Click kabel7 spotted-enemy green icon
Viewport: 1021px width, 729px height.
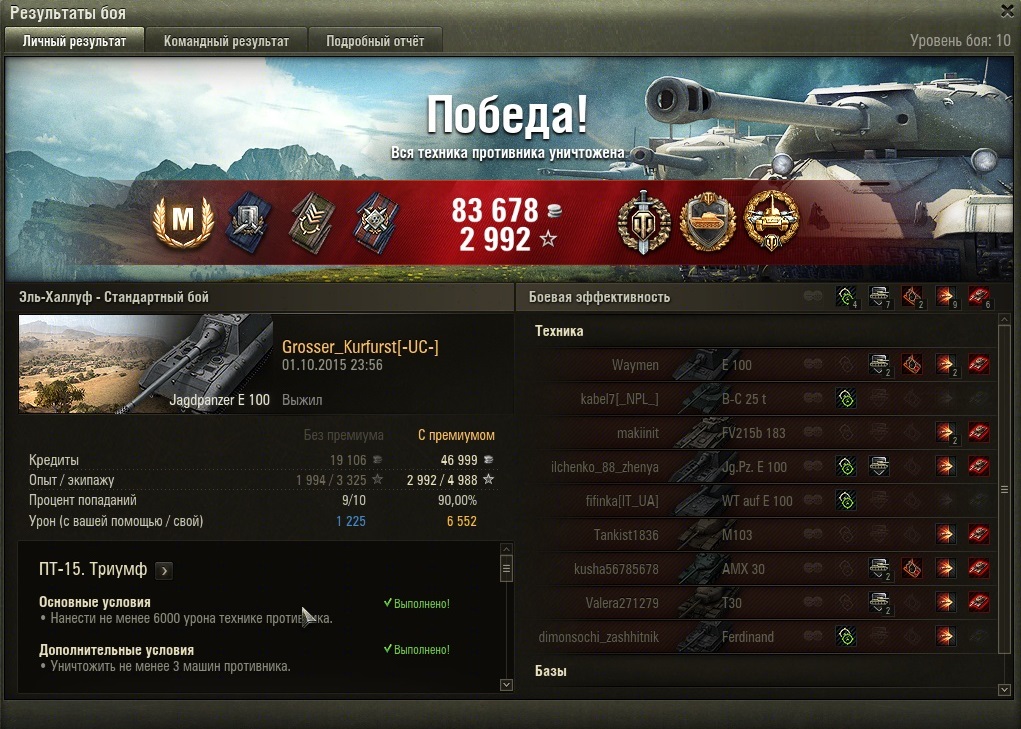coord(846,398)
